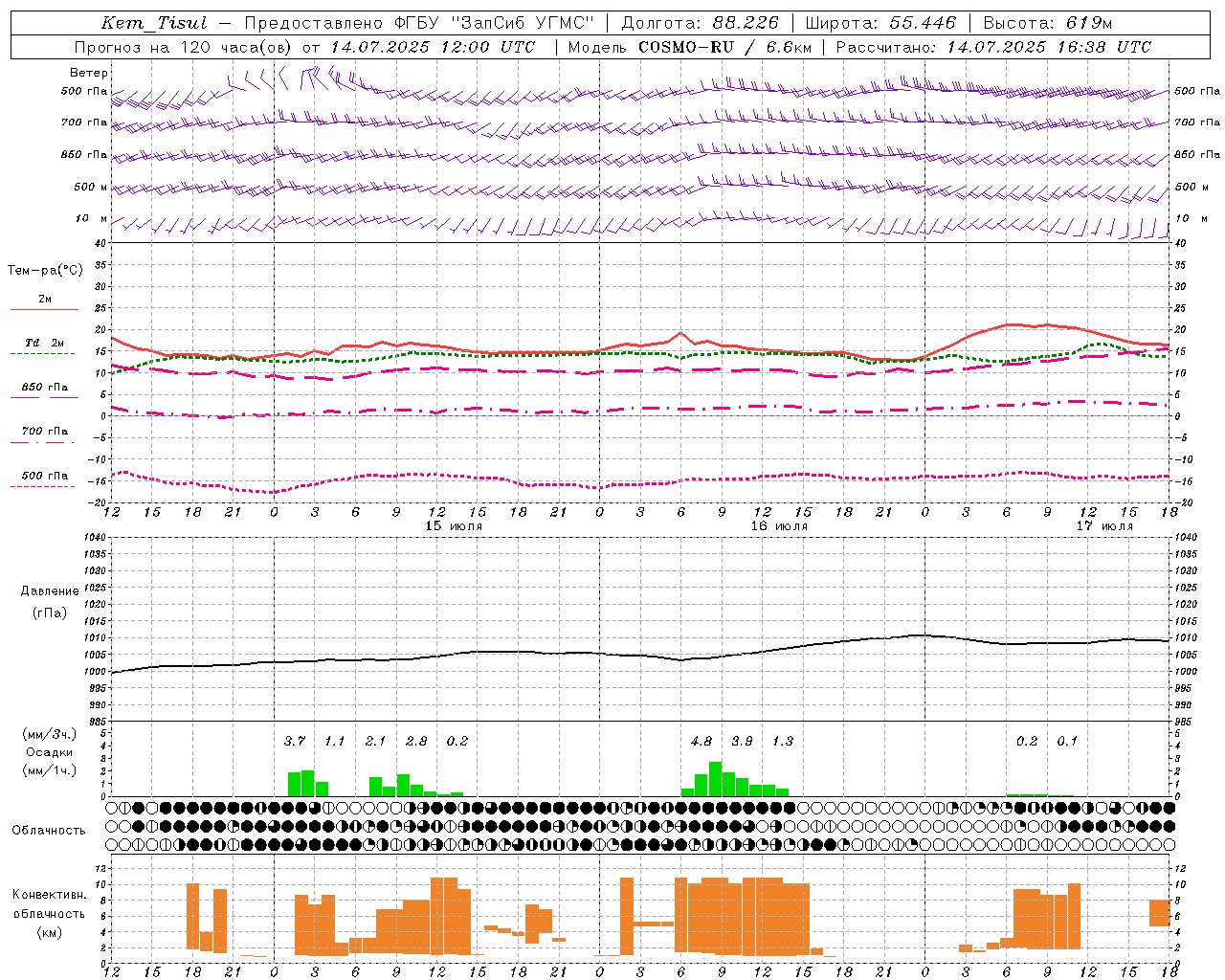
Task: Click the 2.1 precipitation total
Action: point(375,741)
